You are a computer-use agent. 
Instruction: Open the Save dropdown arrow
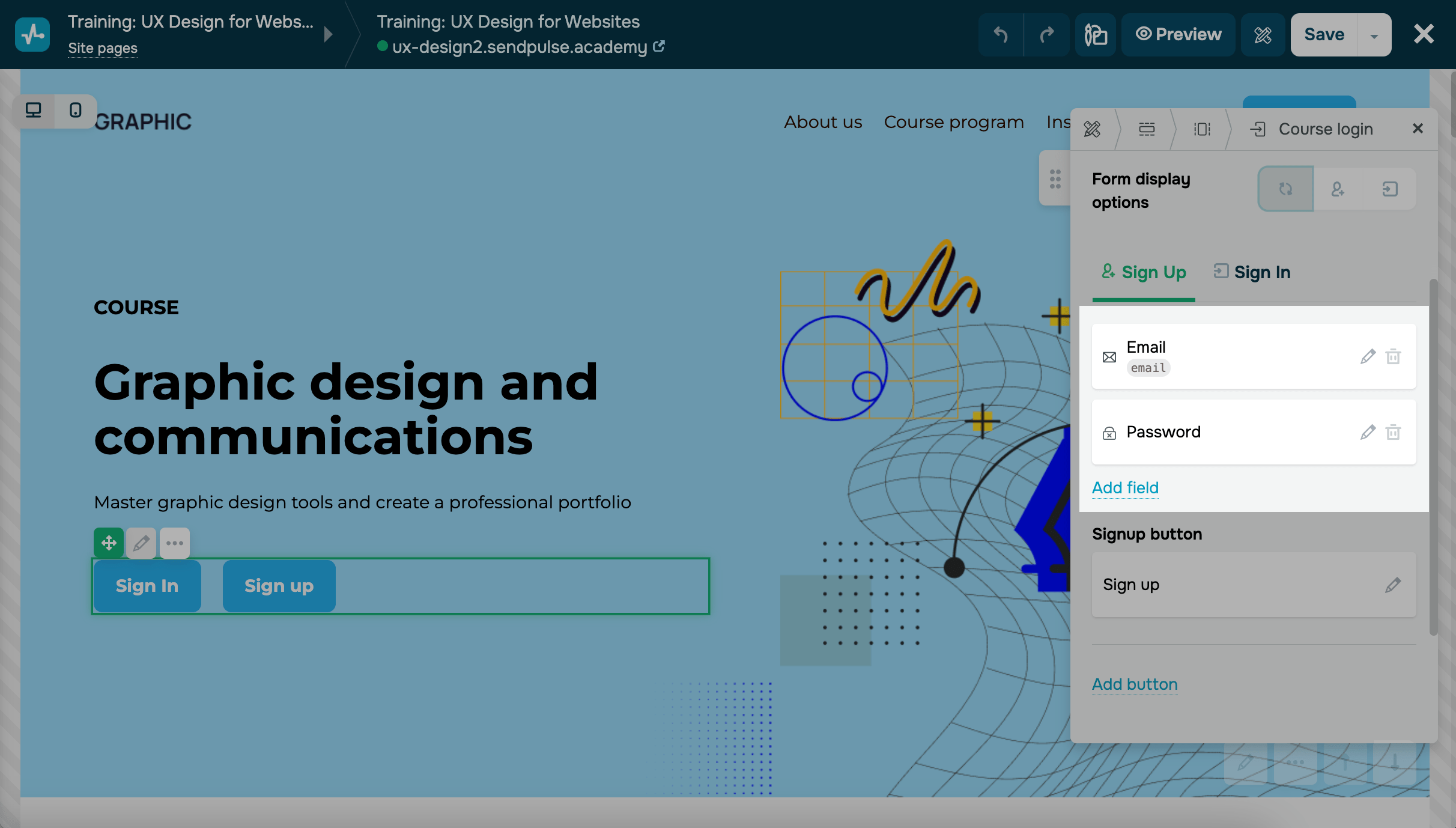pos(1374,35)
